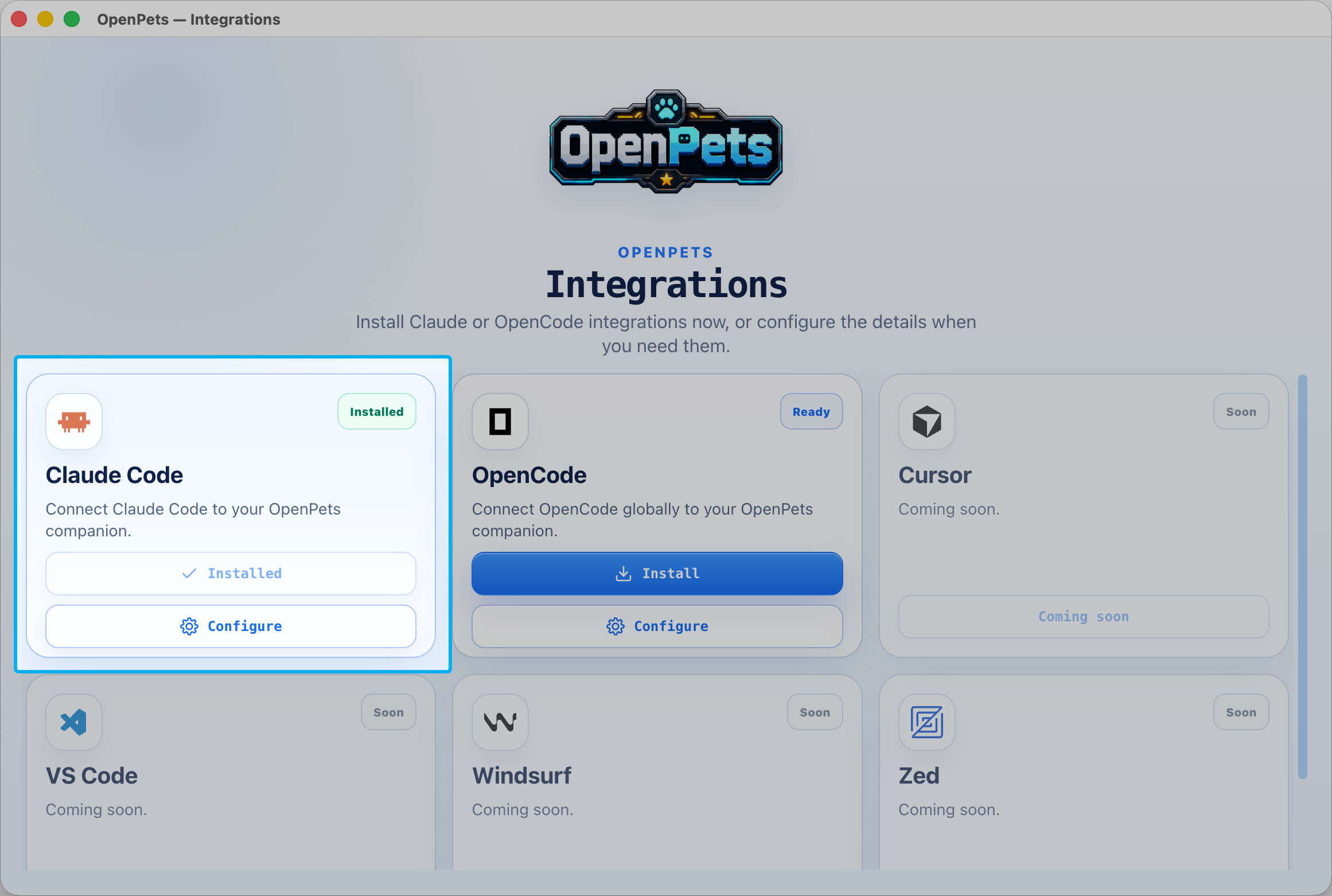The image size is (1332, 896).
Task: Click the Windsurf wave icon
Action: [x=500, y=722]
